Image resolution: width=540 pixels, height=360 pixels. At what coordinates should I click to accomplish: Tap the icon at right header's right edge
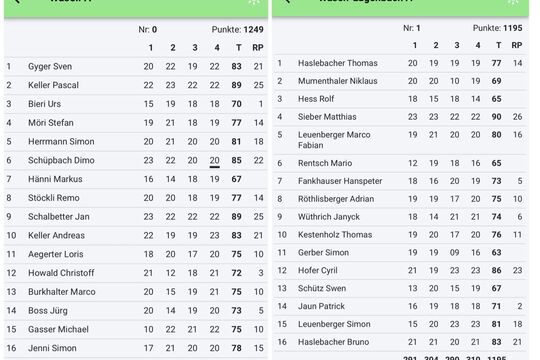(x=513, y=2)
